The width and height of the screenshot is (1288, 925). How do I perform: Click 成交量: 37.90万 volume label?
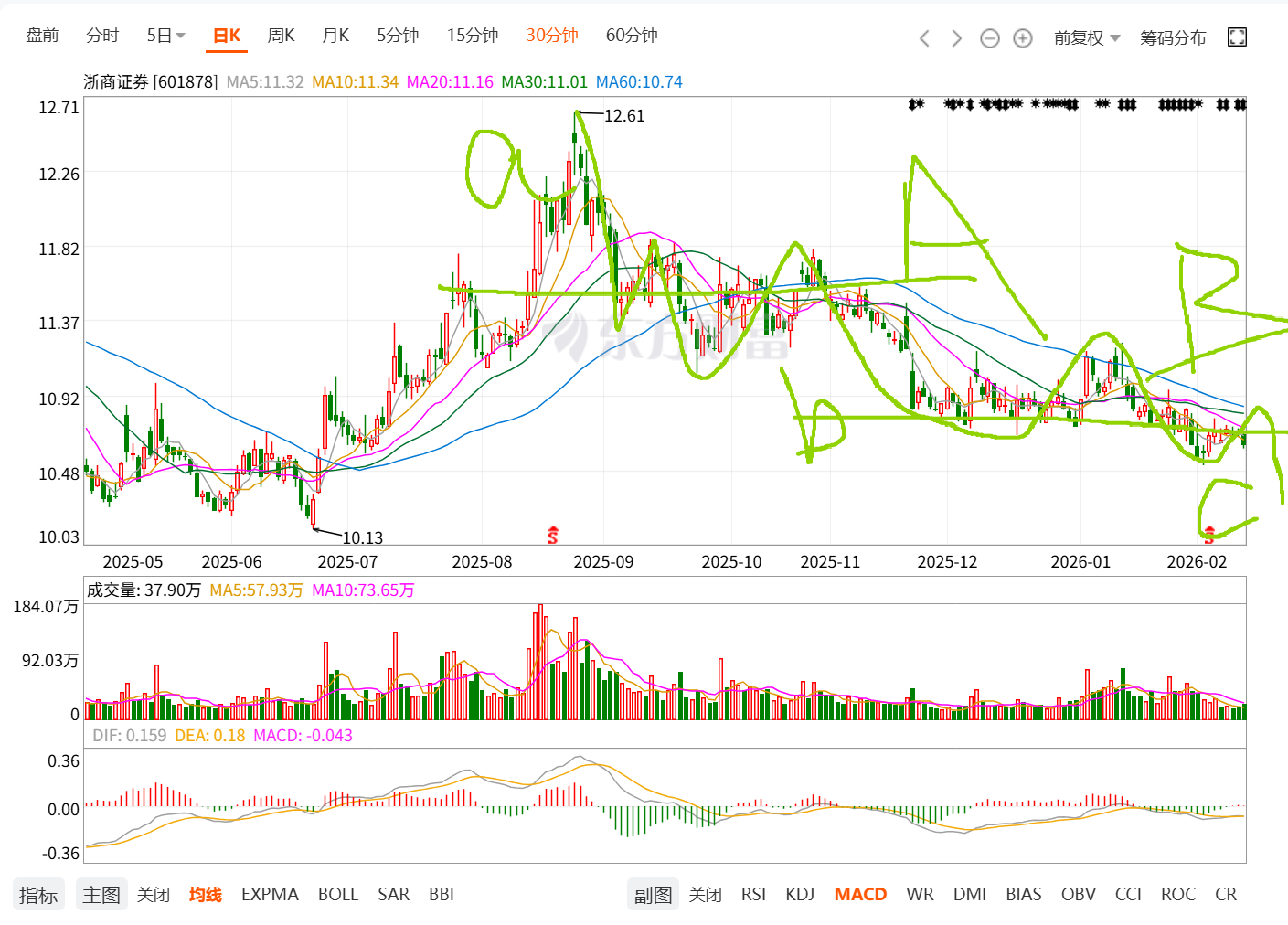tap(144, 590)
